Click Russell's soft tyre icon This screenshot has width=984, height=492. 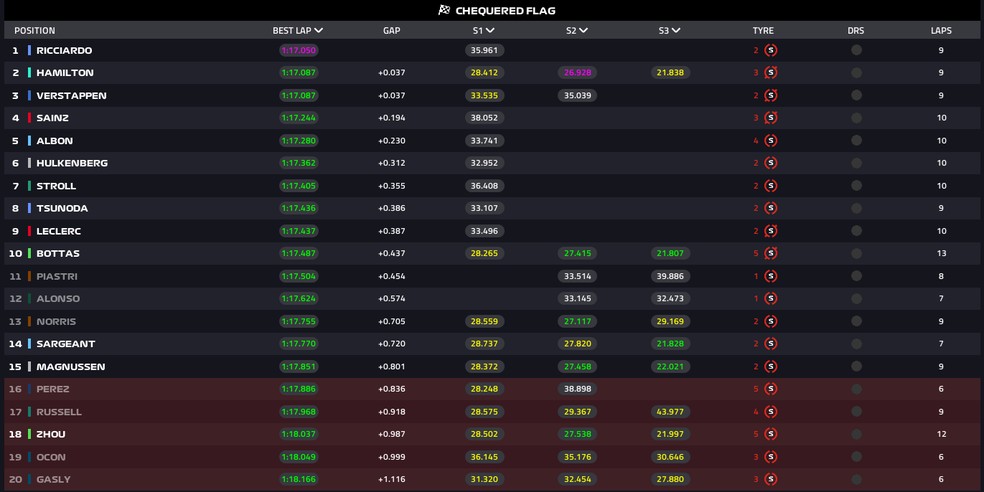click(771, 412)
